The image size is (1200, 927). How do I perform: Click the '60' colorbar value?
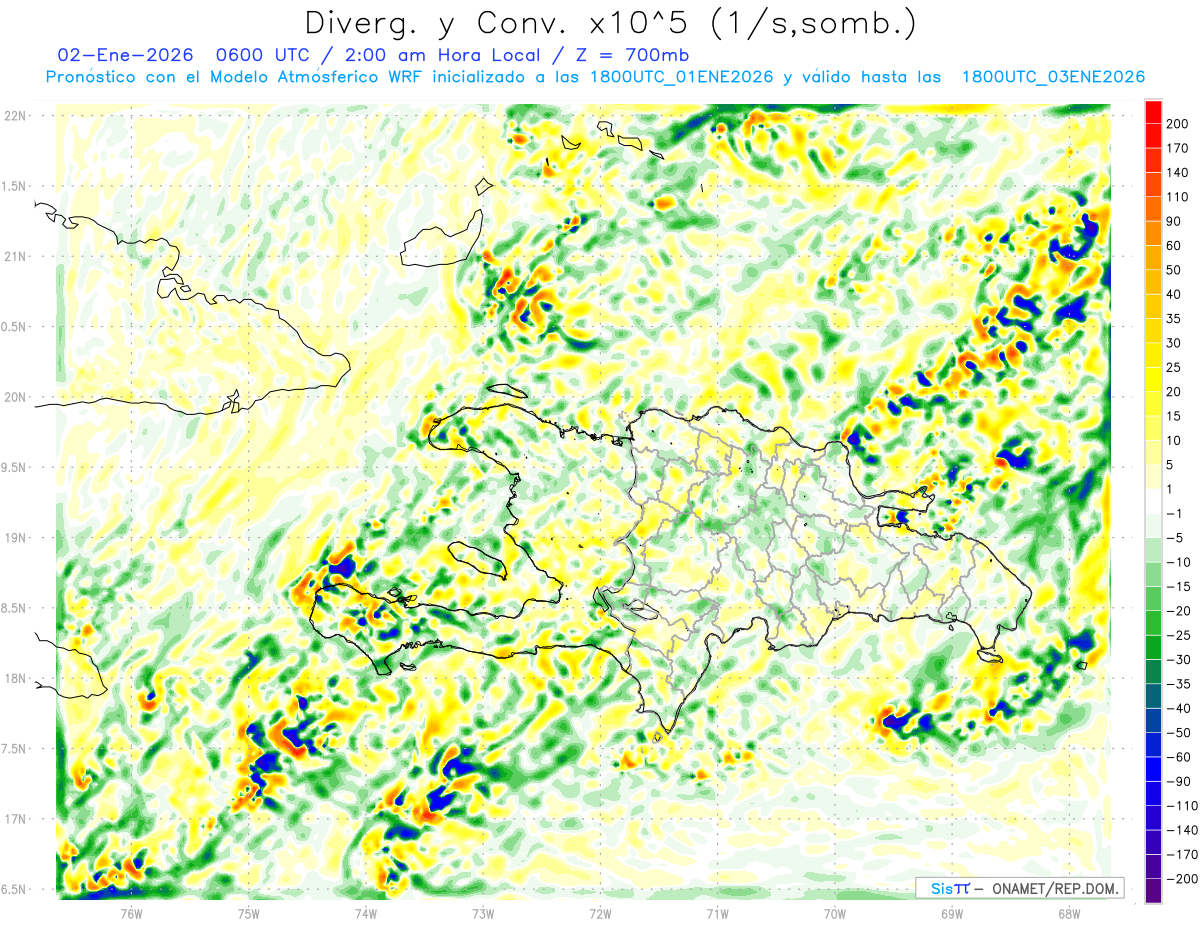[1174, 246]
